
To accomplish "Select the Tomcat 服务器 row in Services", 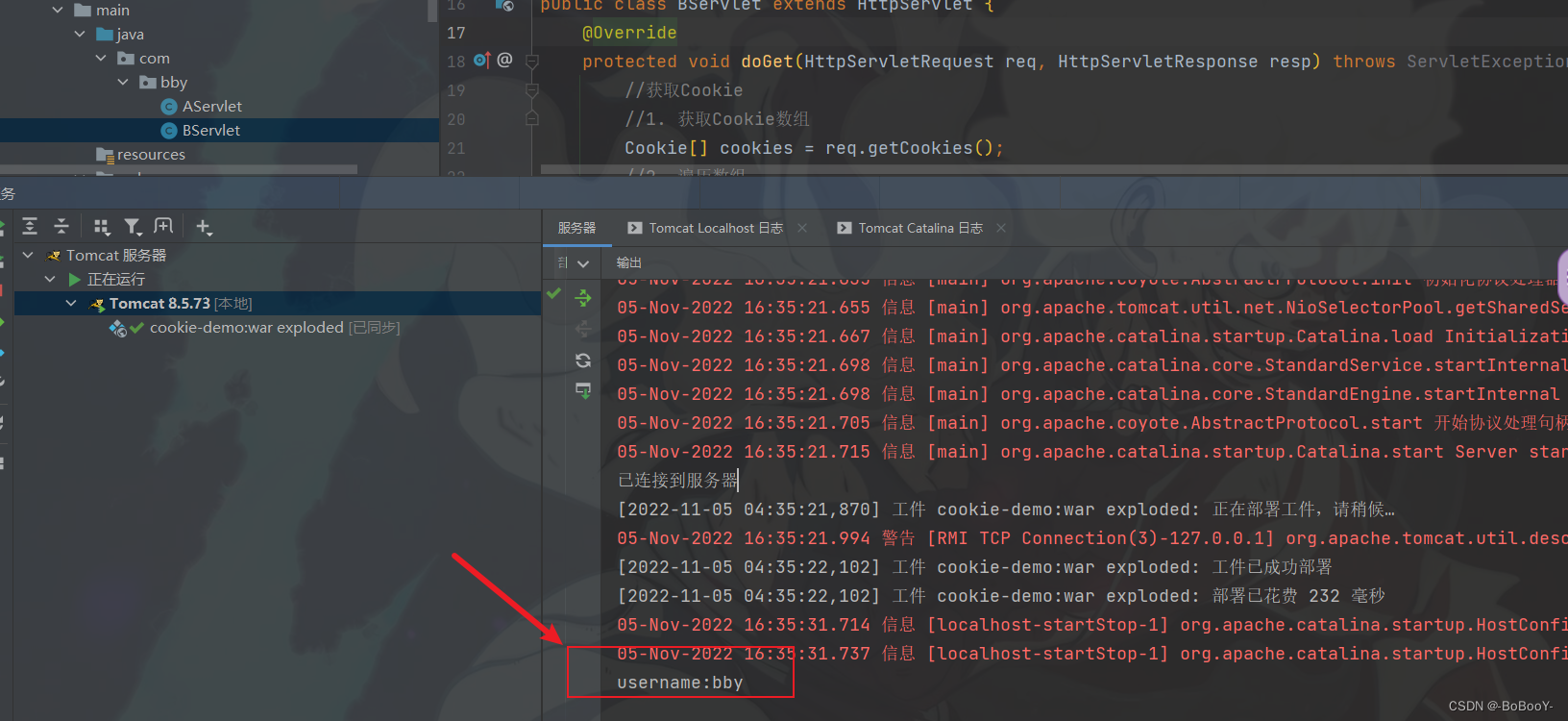I will point(278,256).
